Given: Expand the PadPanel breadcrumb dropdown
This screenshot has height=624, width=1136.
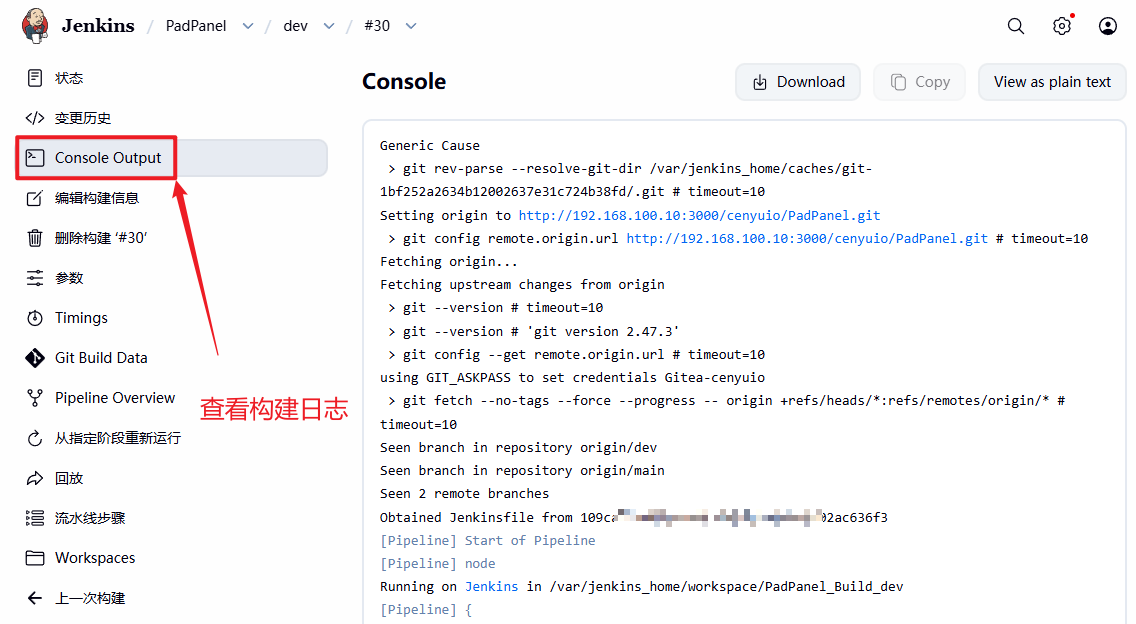Looking at the screenshot, I should pos(248,26).
